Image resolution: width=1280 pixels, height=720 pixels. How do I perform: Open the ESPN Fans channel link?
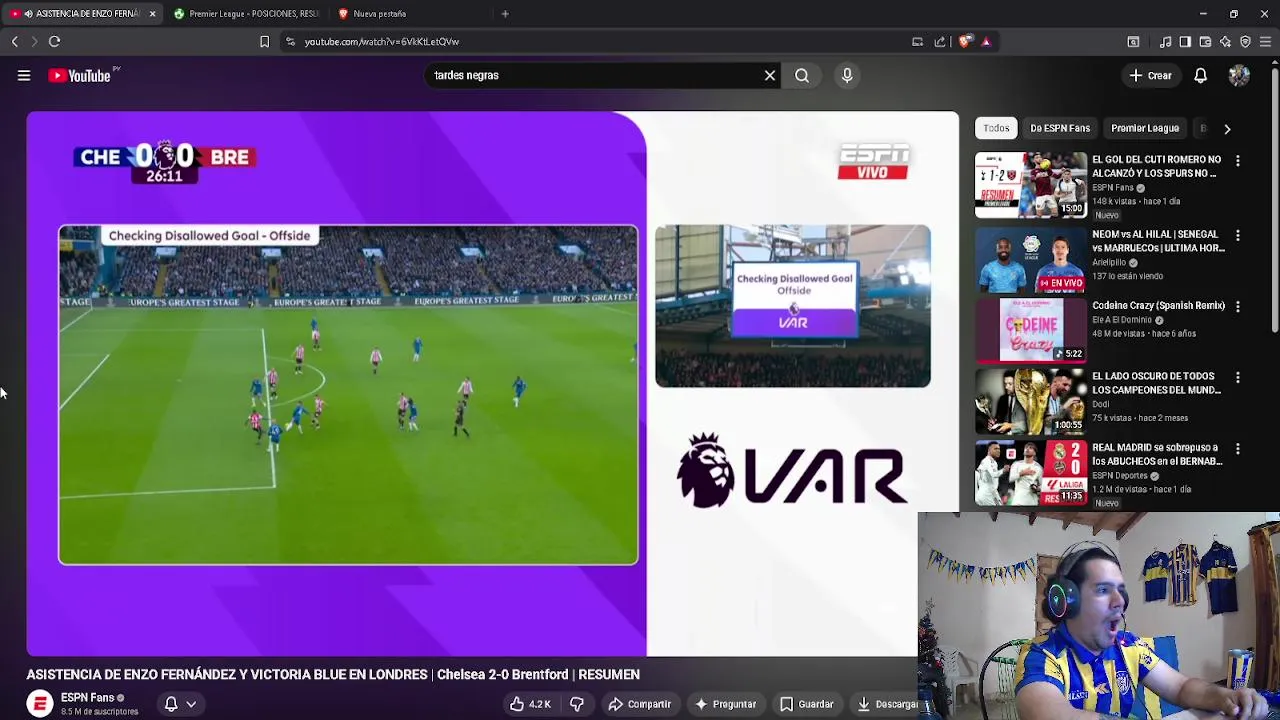point(87,697)
